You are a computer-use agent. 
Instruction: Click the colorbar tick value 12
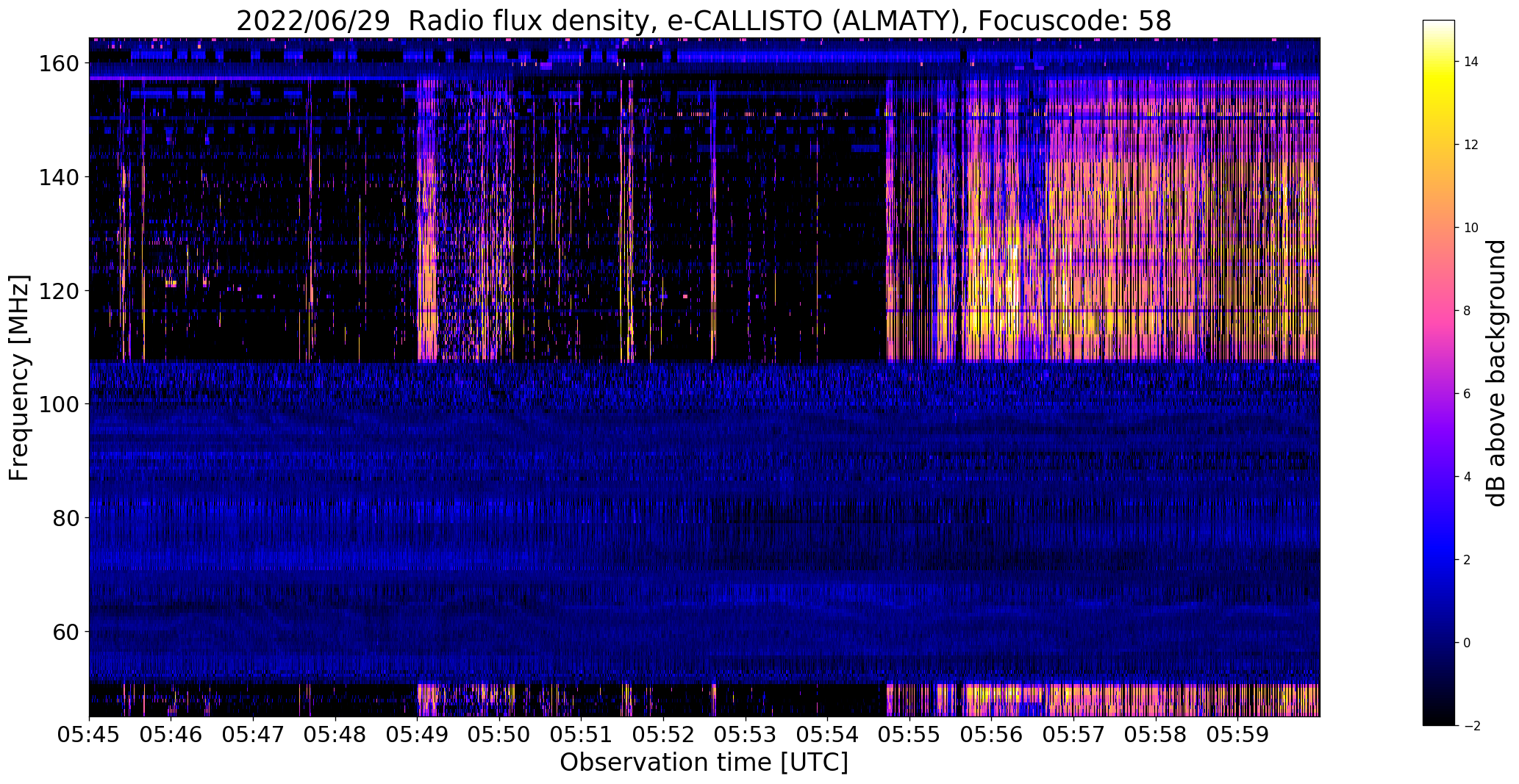click(1470, 145)
